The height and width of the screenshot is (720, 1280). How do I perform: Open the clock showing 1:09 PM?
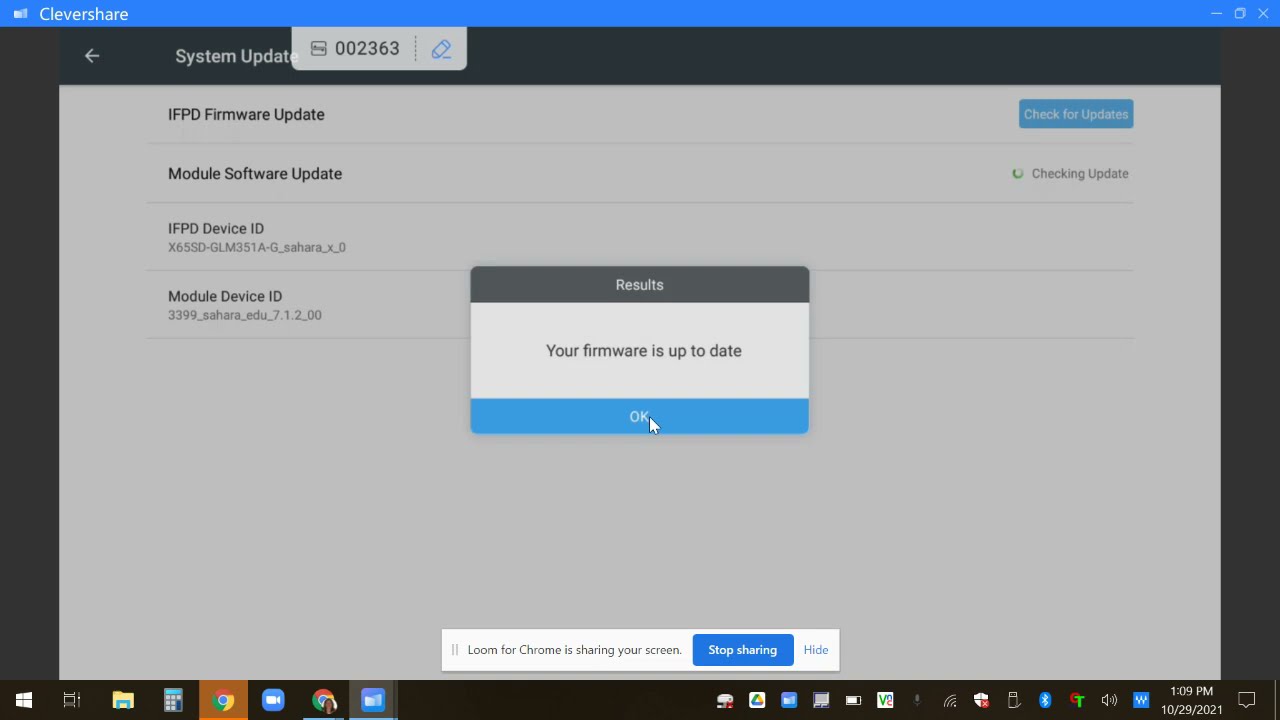click(x=1191, y=700)
